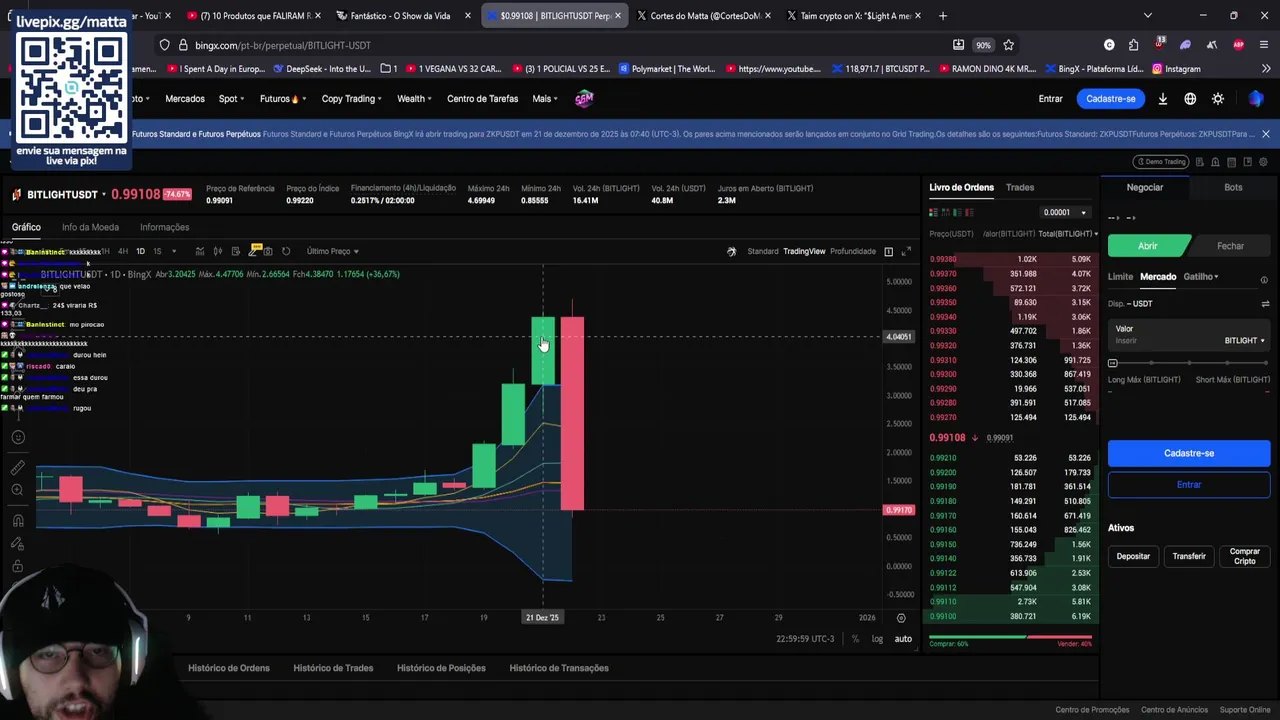Viewport: 1280px width, 720px height.
Task: Click the browser address bar URL
Action: (283, 45)
